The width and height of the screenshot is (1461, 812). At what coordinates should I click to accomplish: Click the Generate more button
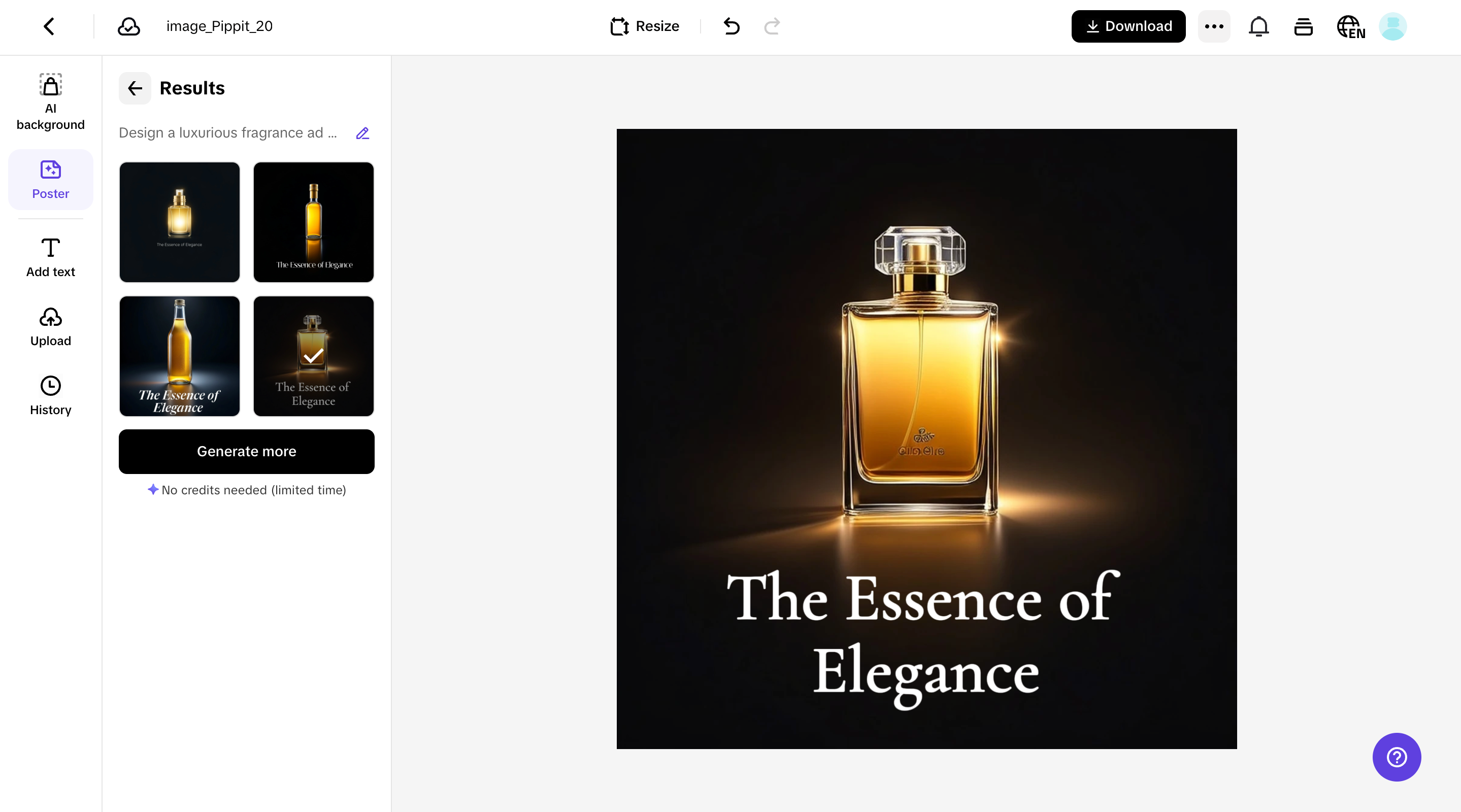click(246, 451)
